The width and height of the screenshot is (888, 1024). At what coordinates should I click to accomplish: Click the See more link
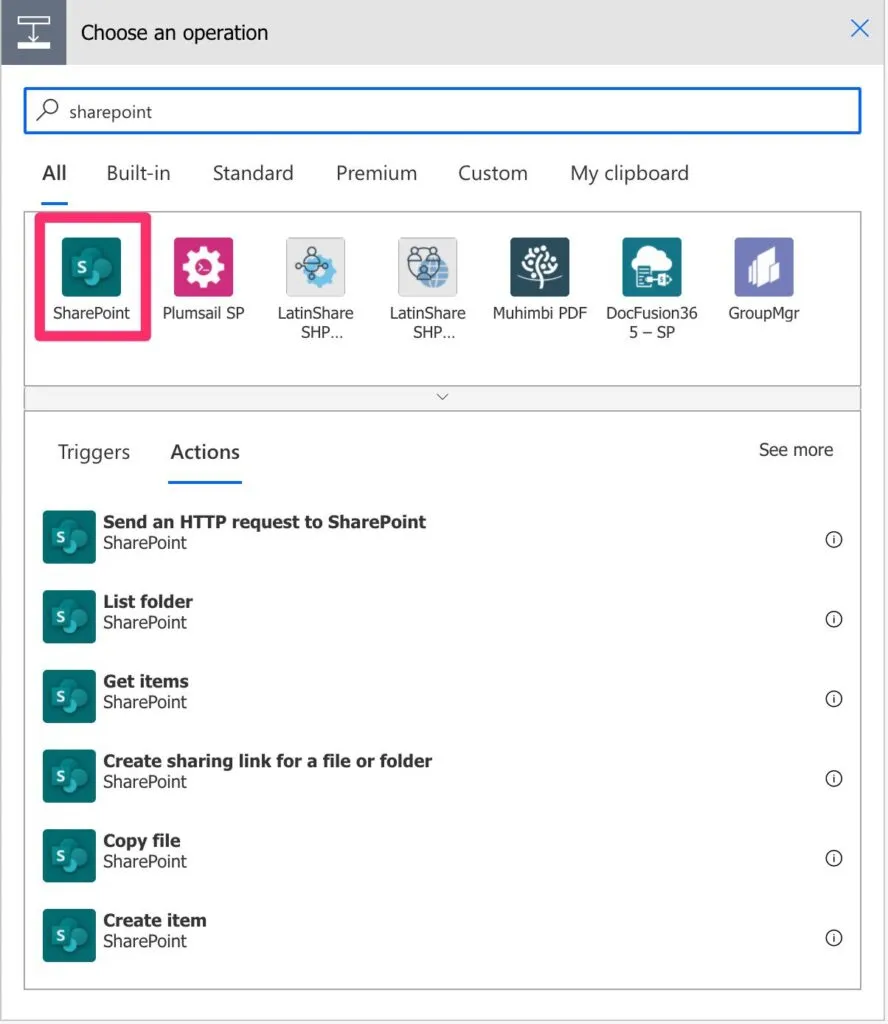pyautogui.click(x=795, y=450)
